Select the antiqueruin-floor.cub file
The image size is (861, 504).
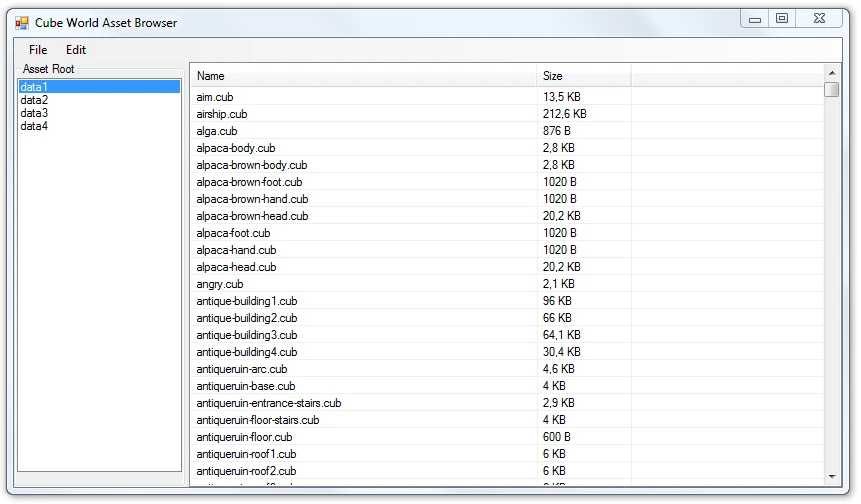244,438
